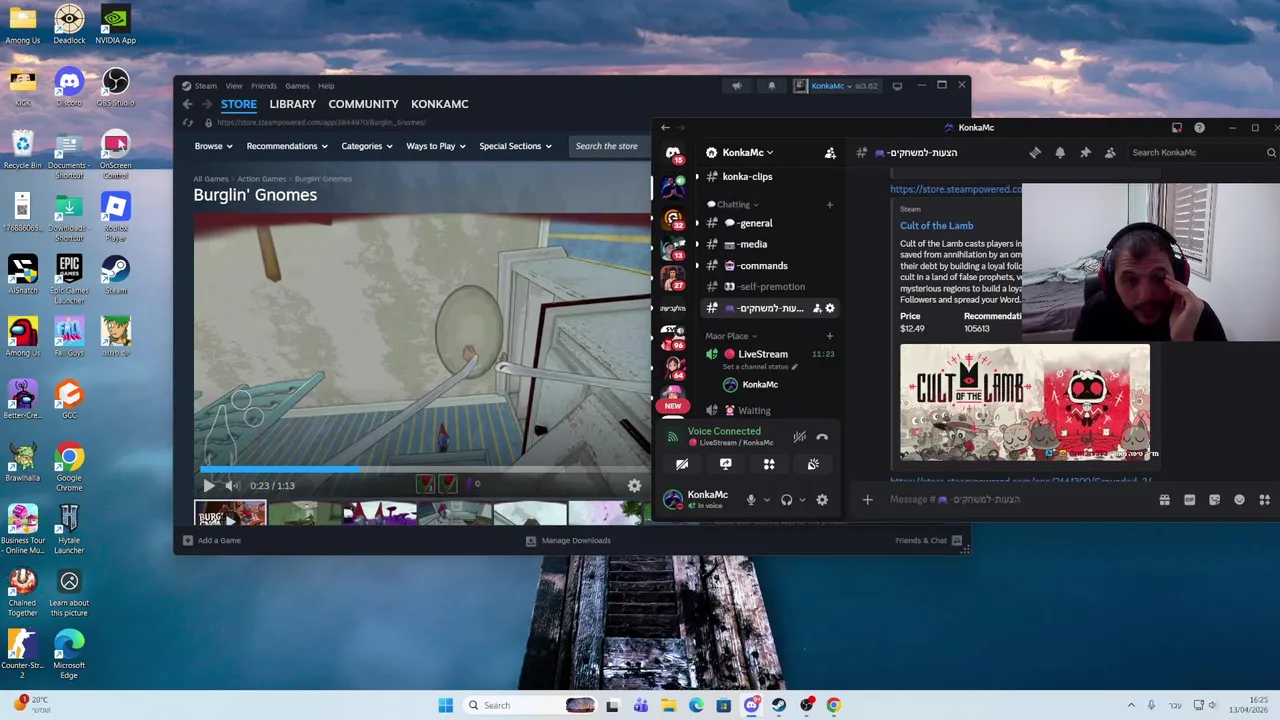The height and width of the screenshot is (720, 1280).
Task: Open the Steam COMMUNITY tab
Action: tap(363, 104)
